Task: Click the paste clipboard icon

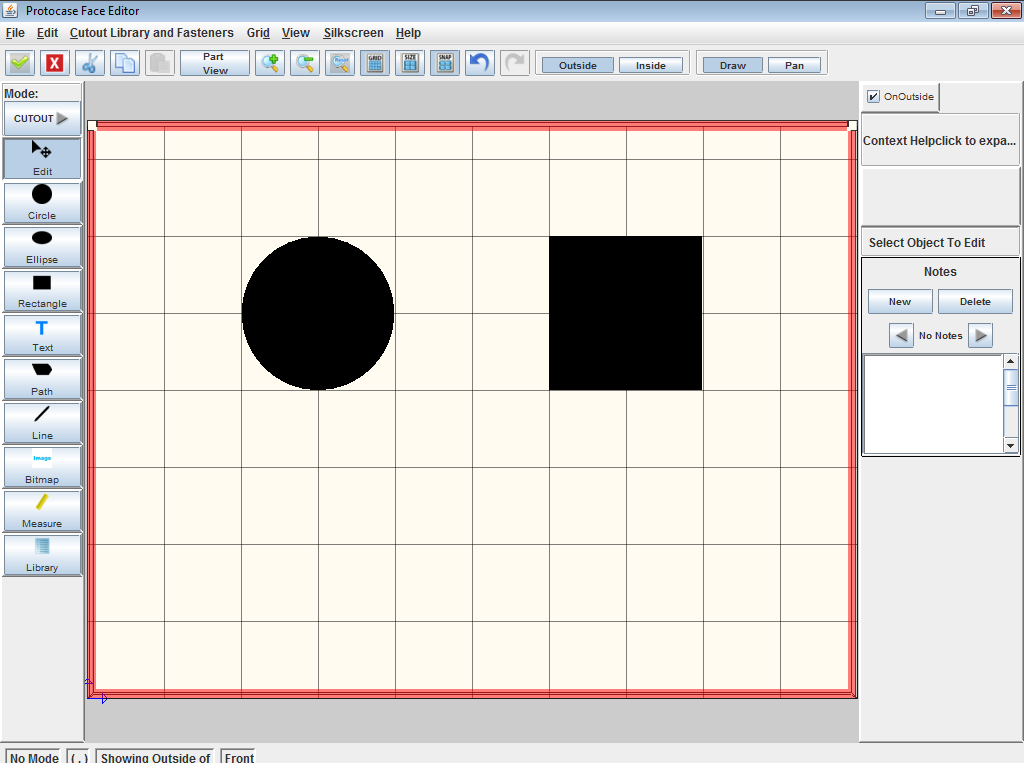Action: pyautogui.click(x=160, y=63)
